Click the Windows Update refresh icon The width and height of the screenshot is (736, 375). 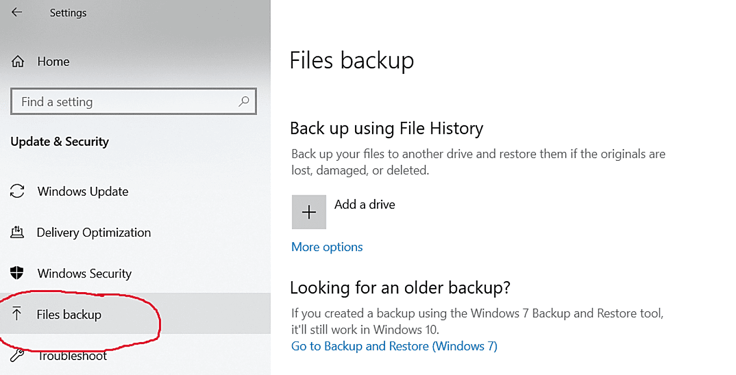[17, 191]
